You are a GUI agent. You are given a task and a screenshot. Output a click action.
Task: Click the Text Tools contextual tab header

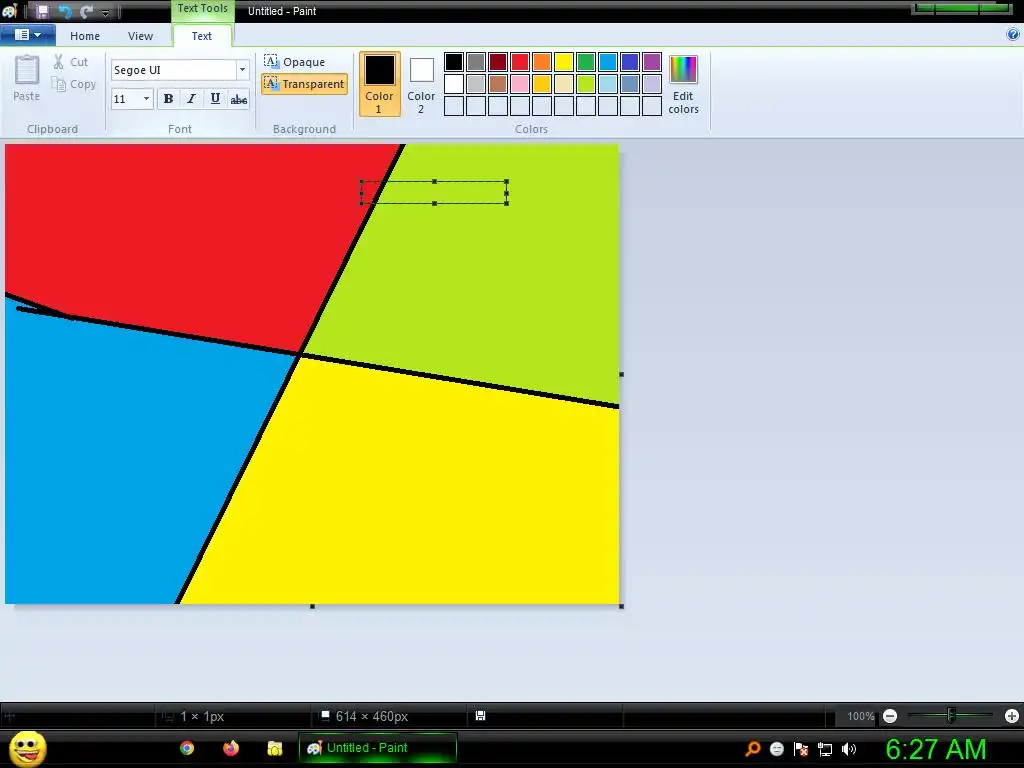click(x=202, y=9)
